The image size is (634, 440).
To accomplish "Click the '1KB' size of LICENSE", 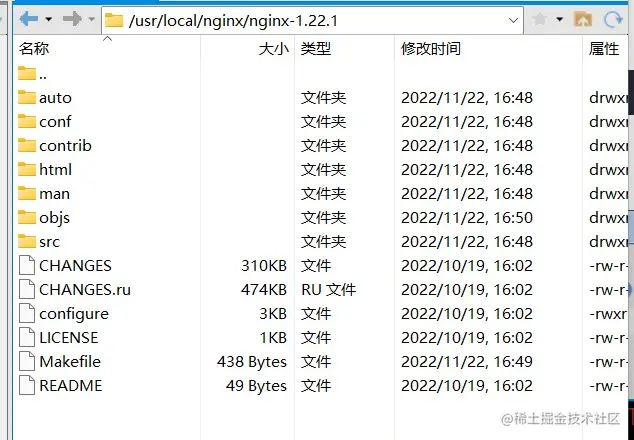I will point(273,338).
